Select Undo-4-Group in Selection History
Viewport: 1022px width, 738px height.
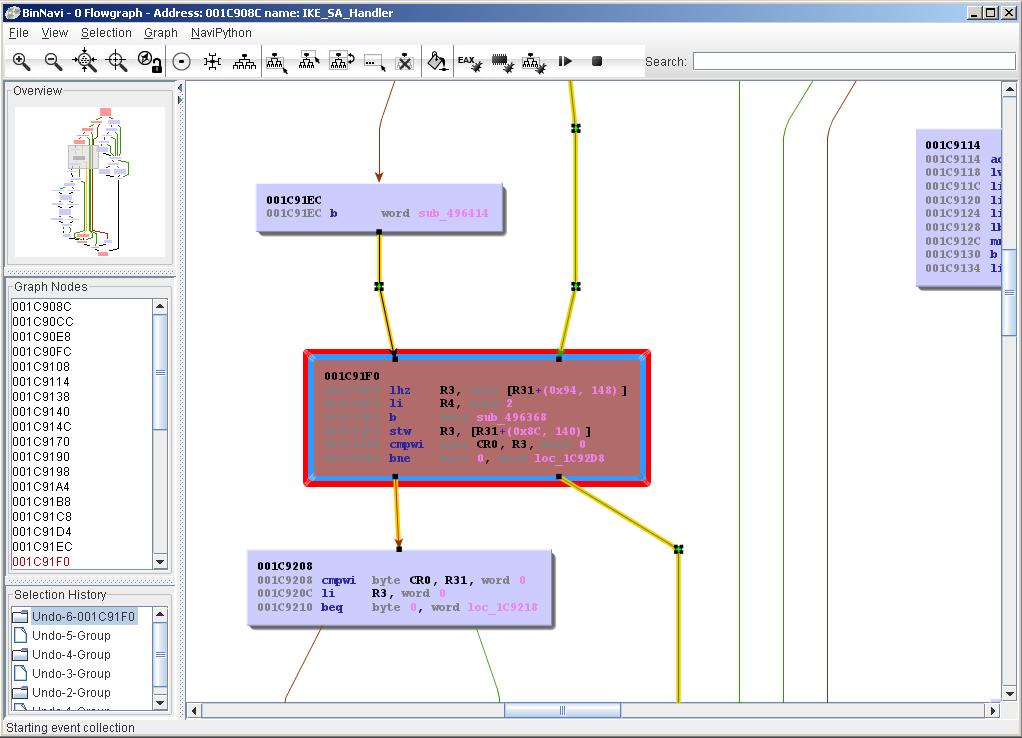pyautogui.click(x=71, y=654)
